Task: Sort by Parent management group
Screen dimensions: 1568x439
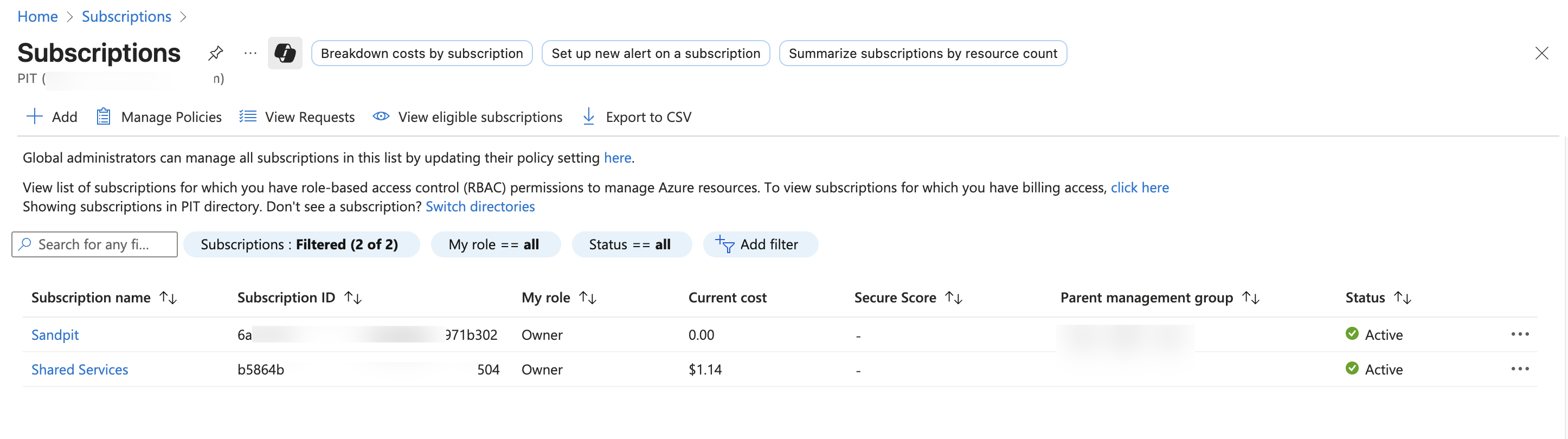Action: point(1251,298)
